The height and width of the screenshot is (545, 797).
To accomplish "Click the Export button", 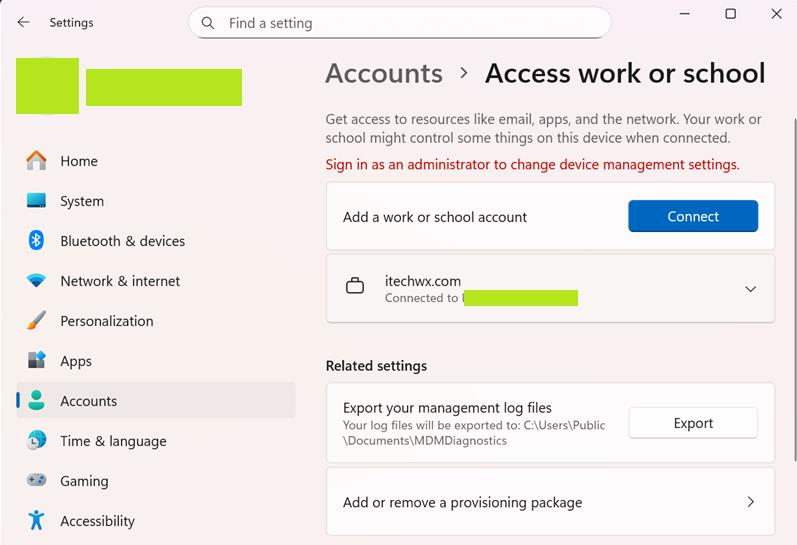I will pos(693,423).
